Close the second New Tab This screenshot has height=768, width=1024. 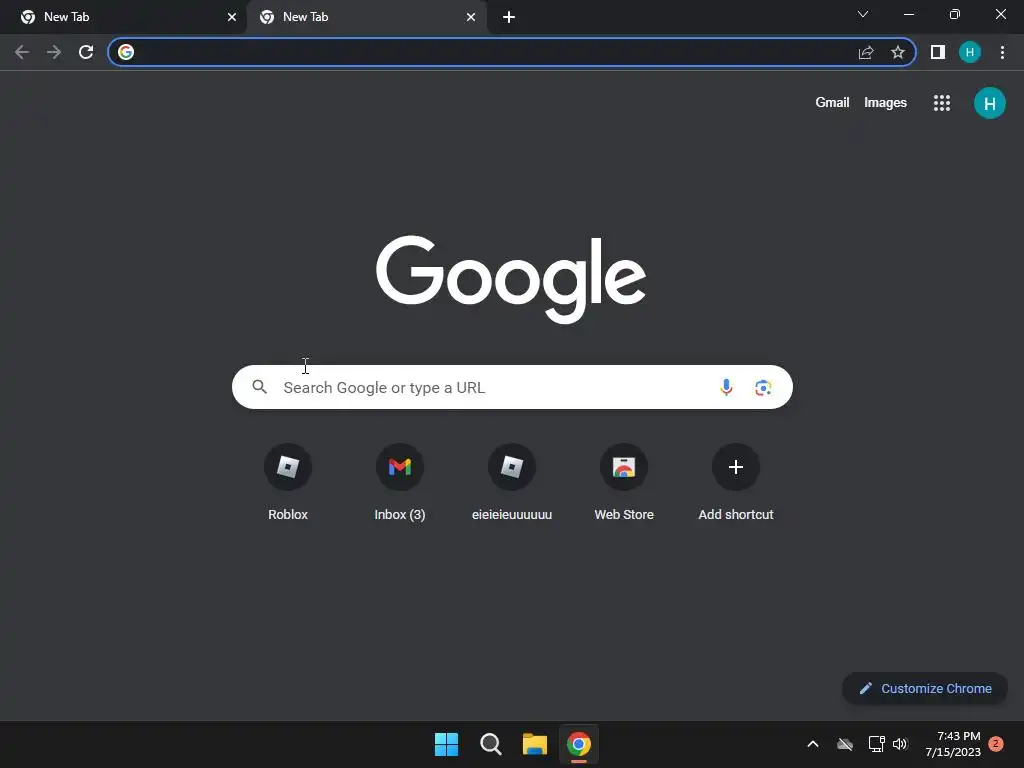[471, 17]
